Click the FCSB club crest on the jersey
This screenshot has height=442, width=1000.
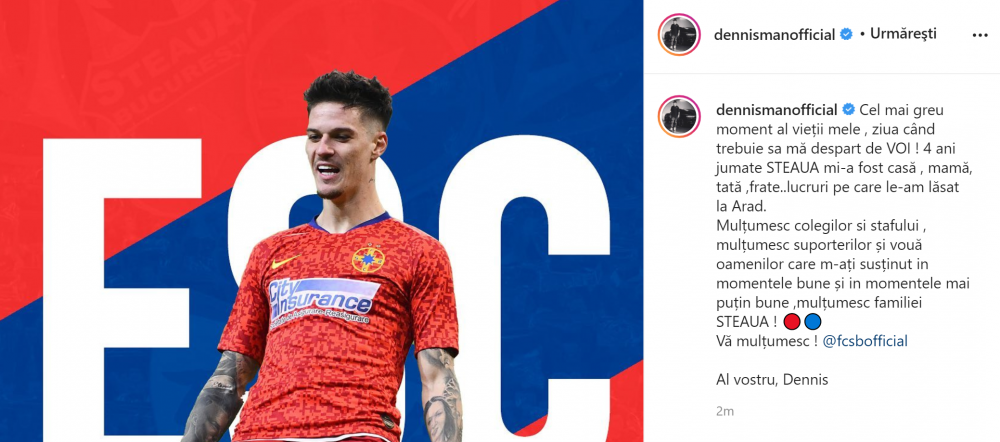(369, 260)
